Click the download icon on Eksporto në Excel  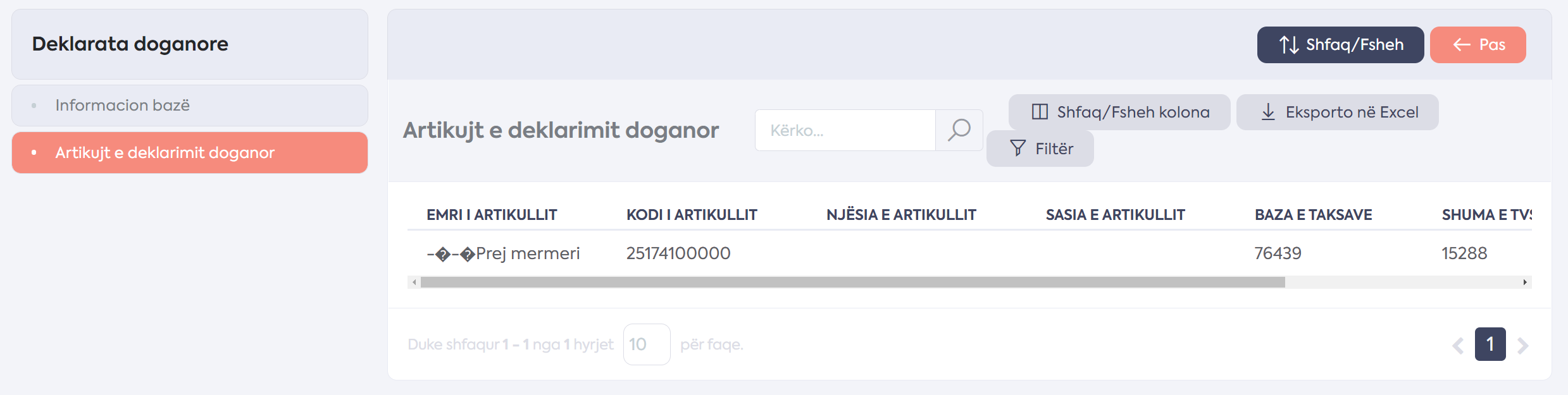1268,112
